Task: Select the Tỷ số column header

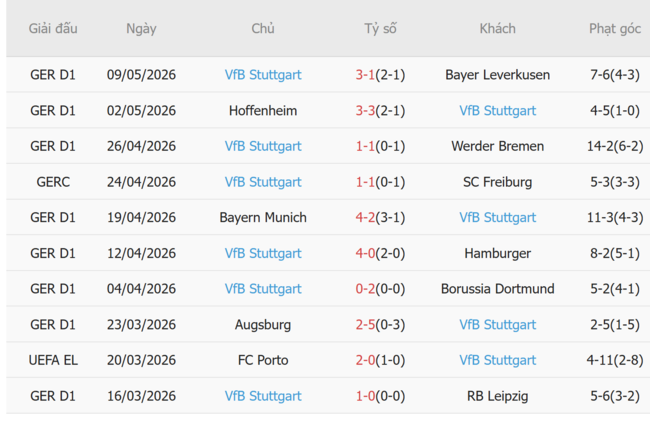Action: pyautogui.click(x=380, y=29)
